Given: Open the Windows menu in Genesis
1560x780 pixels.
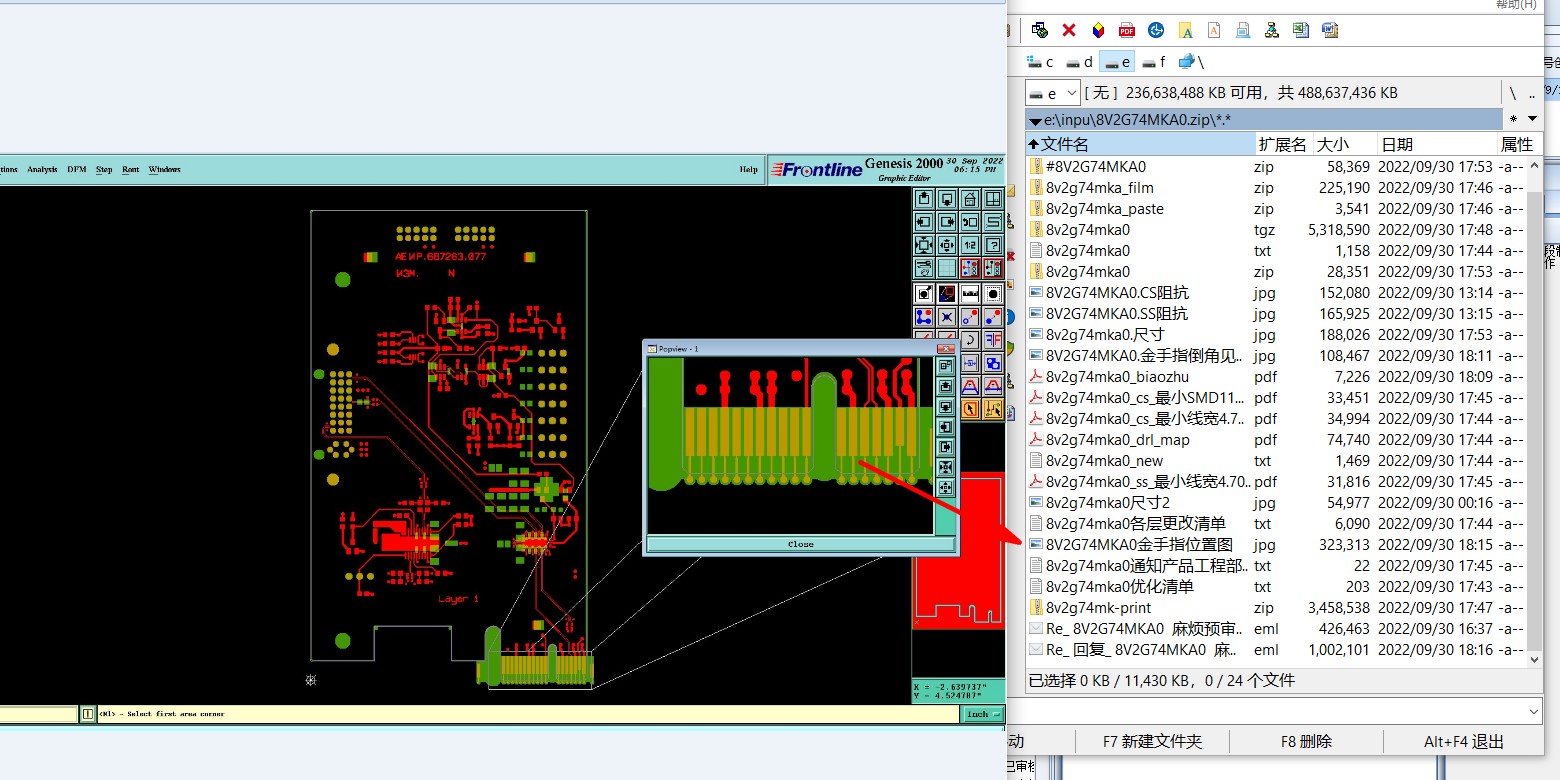Looking at the screenshot, I should 165,169.
